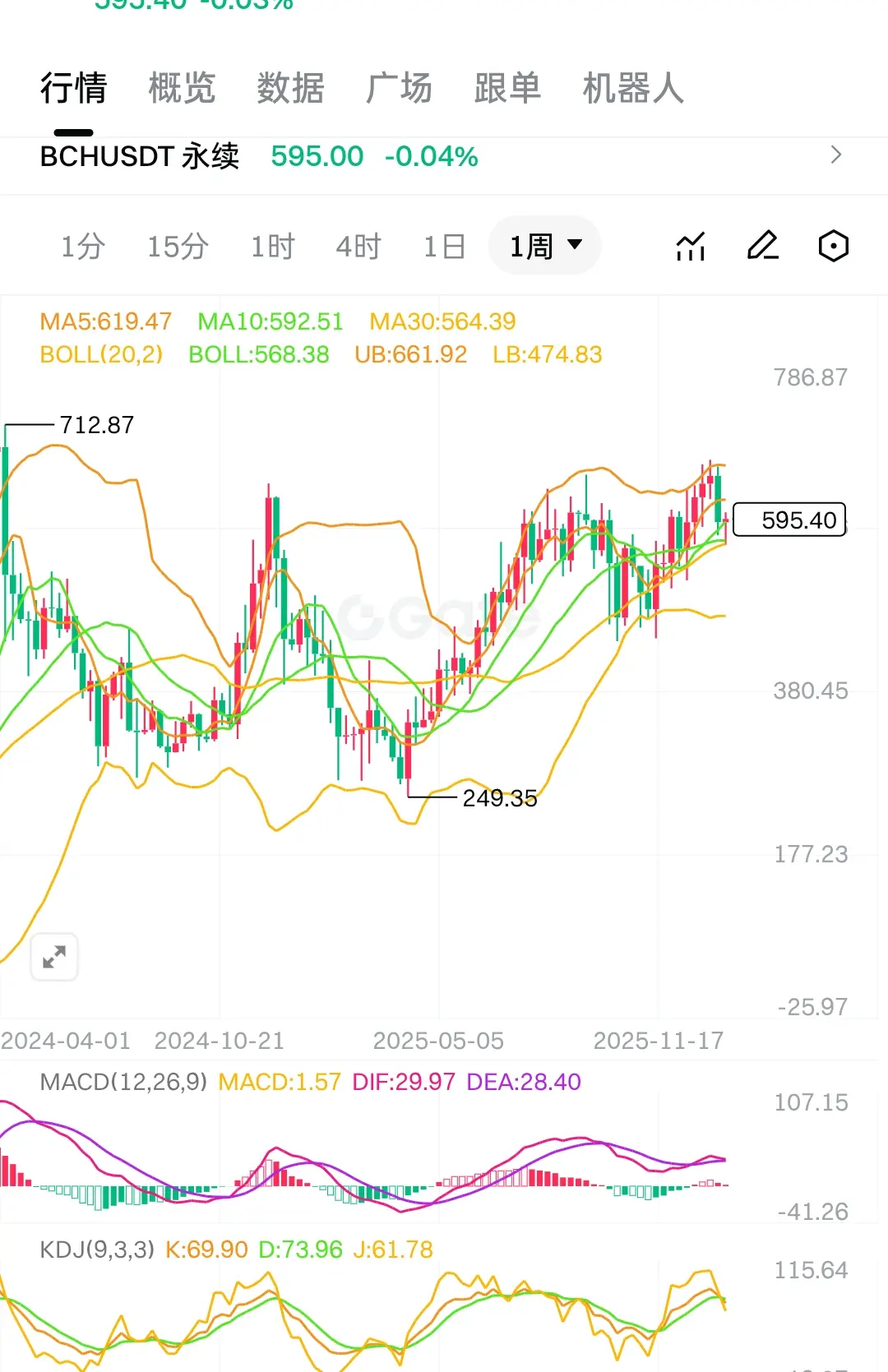Switch to the 跟单 tab
Screen dimensions: 888x1372
click(x=508, y=88)
